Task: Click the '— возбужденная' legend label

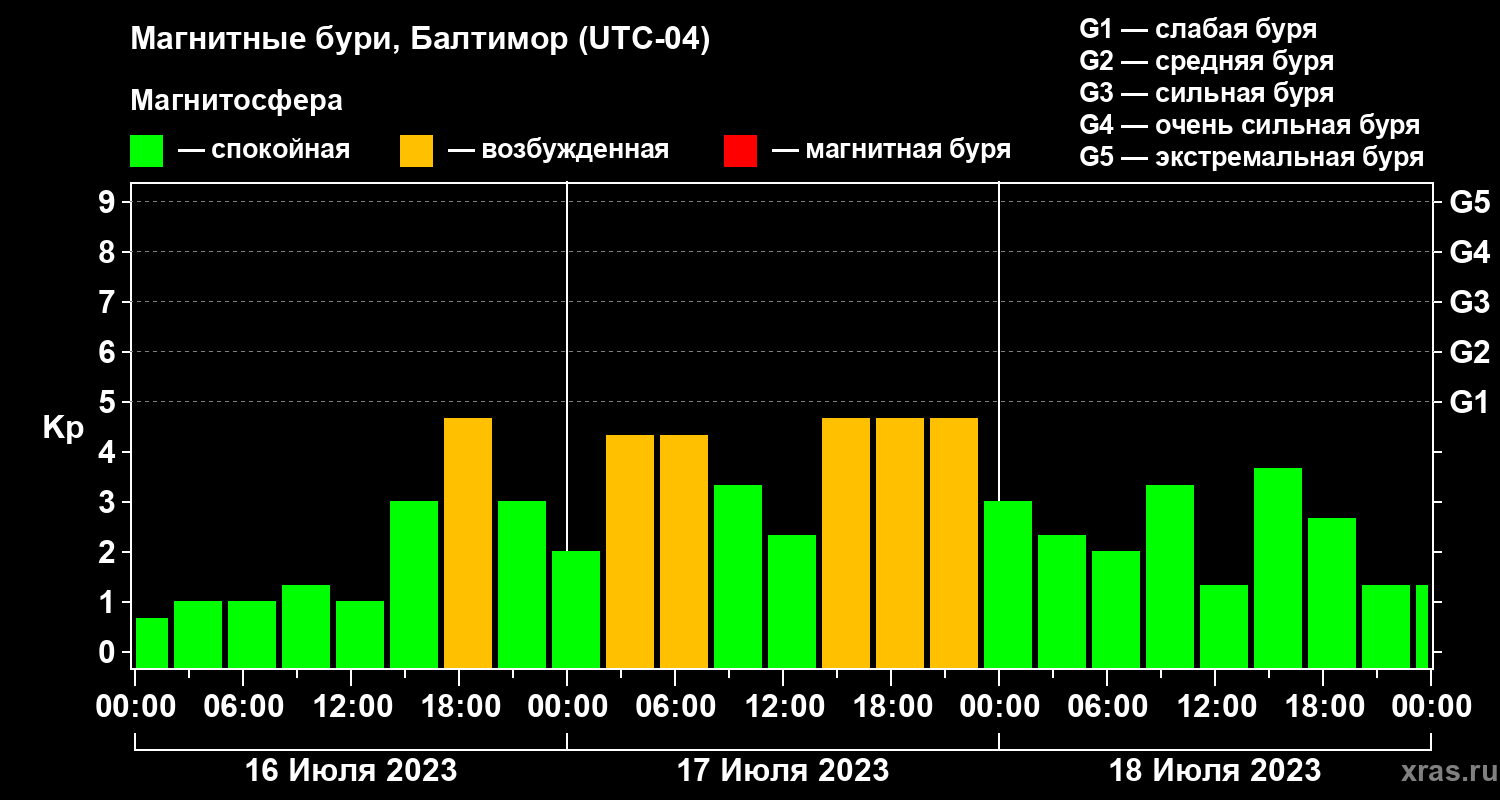Action: point(558,150)
